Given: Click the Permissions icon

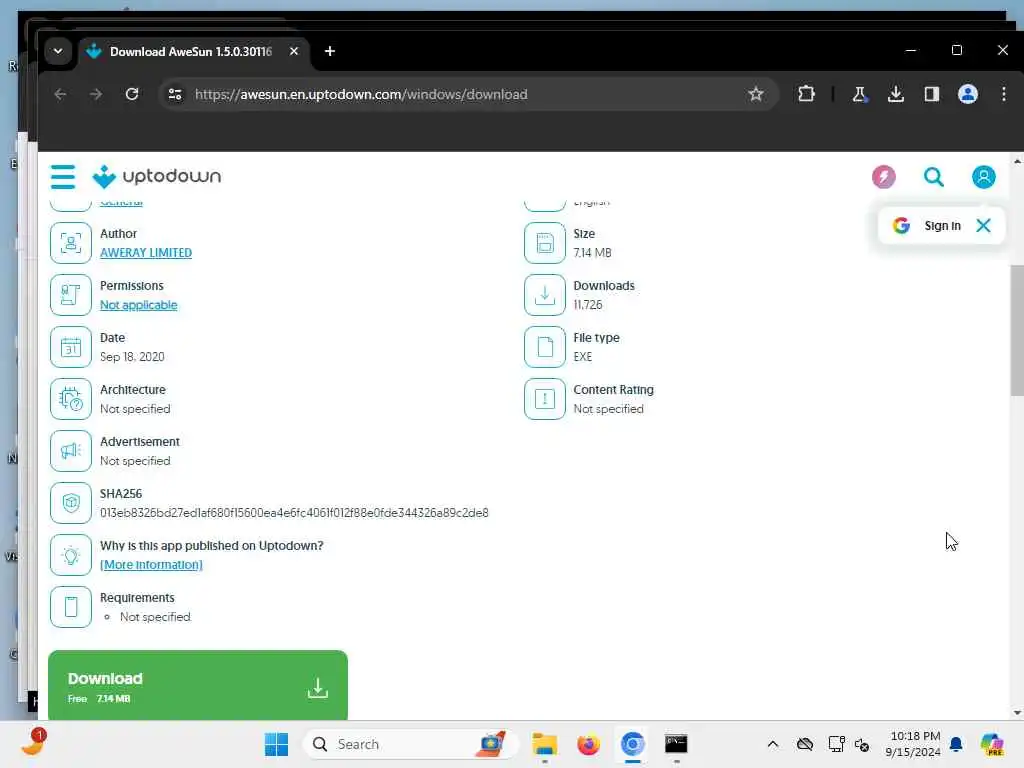Looking at the screenshot, I should tap(71, 295).
